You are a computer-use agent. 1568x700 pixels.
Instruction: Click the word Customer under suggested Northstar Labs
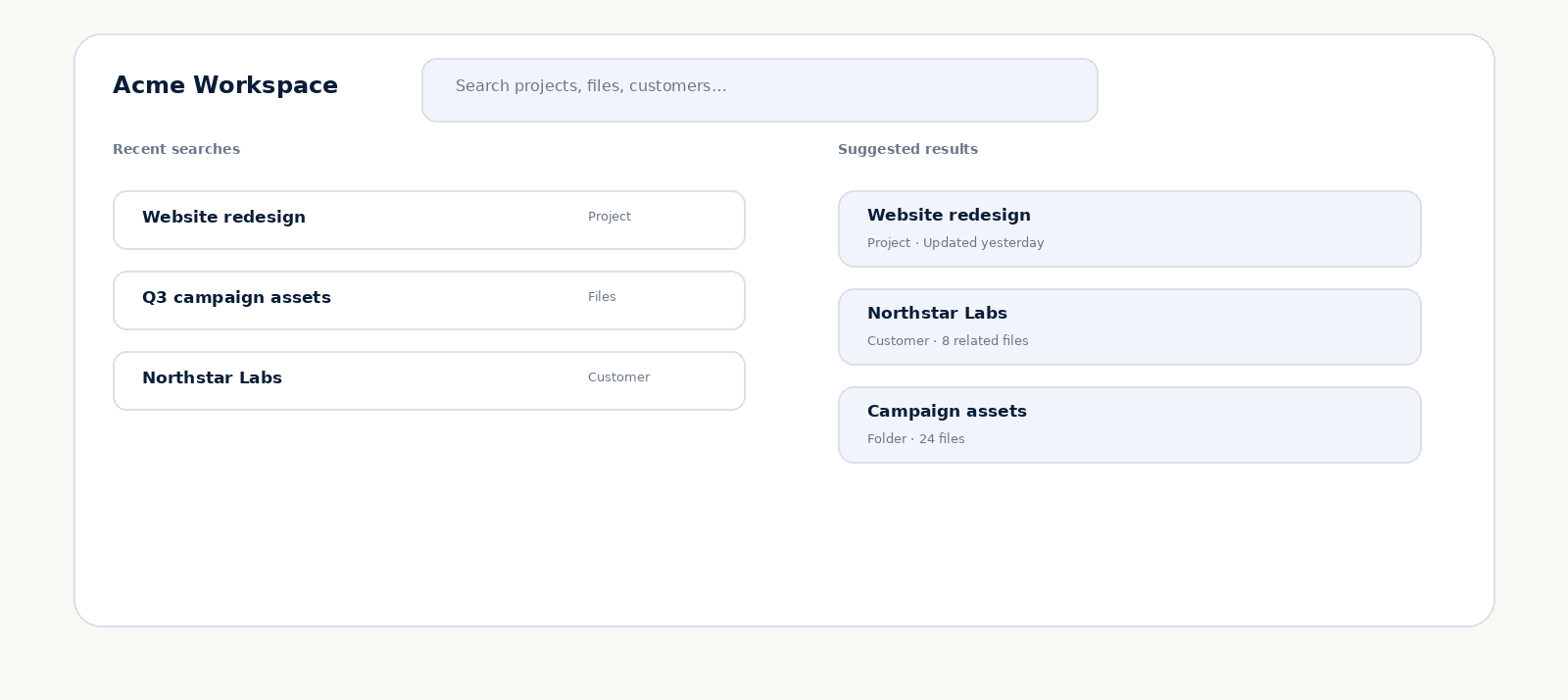coord(898,341)
